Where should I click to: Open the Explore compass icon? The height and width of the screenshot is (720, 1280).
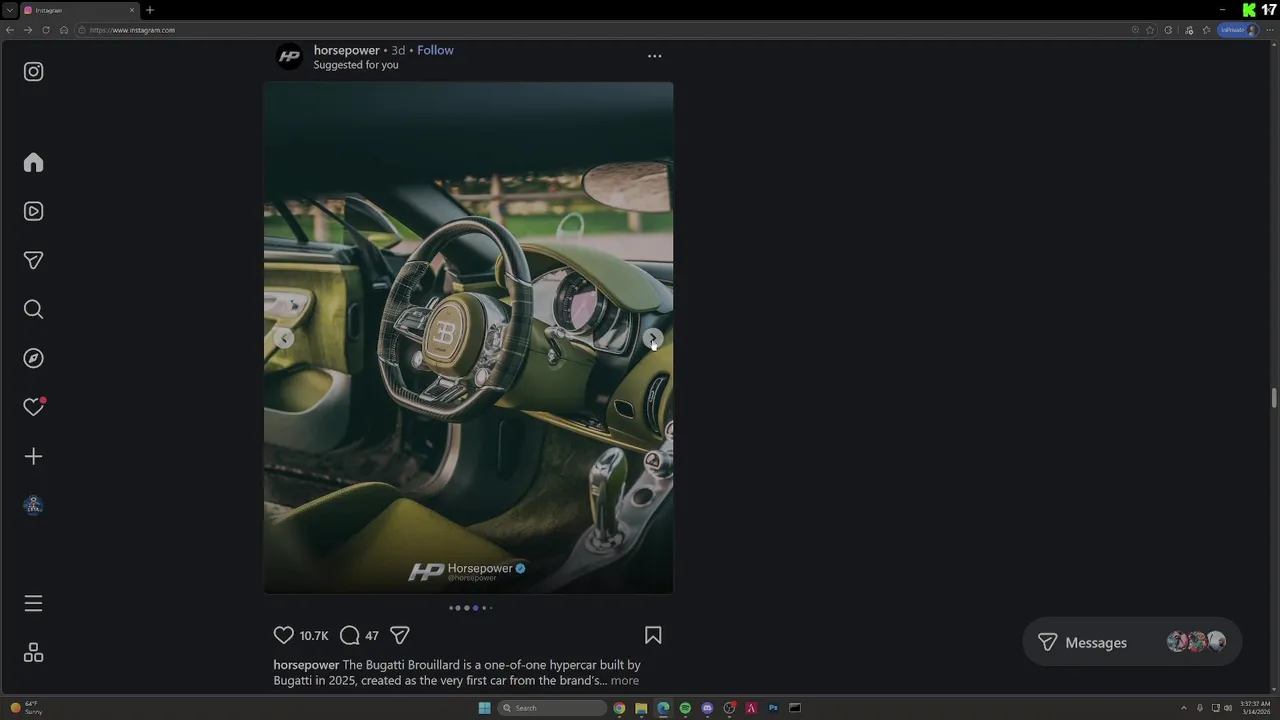[33, 358]
